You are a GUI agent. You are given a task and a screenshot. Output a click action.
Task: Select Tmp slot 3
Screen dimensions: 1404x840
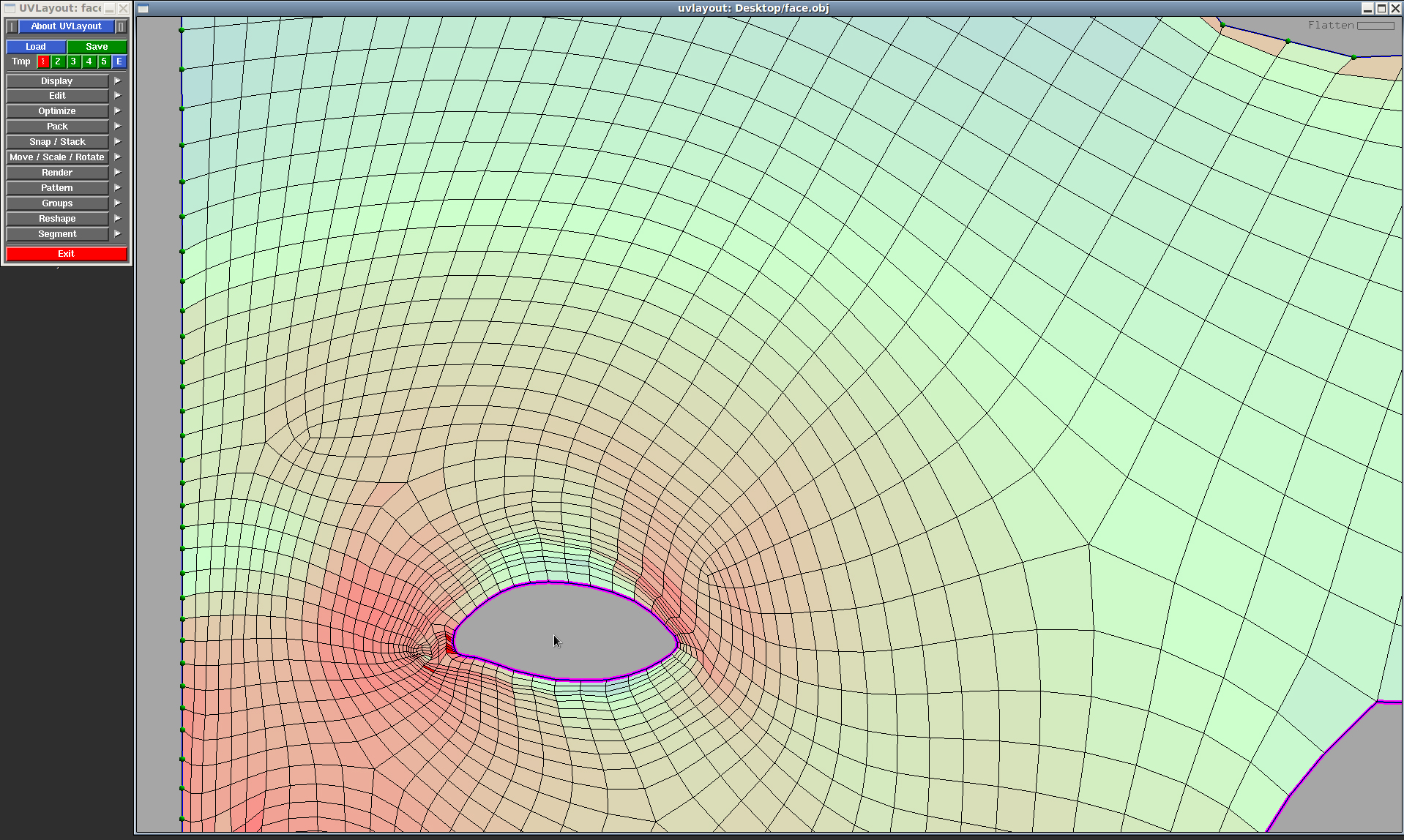pyautogui.click(x=73, y=61)
